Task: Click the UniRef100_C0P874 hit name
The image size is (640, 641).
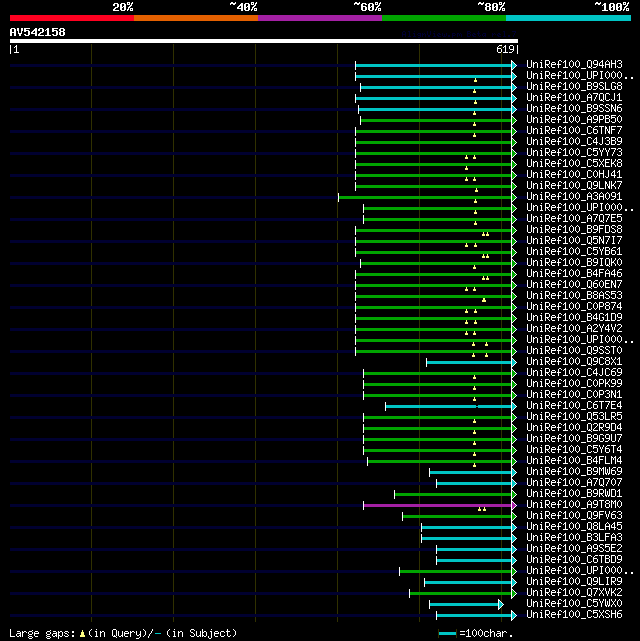Action: click(x=574, y=307)
